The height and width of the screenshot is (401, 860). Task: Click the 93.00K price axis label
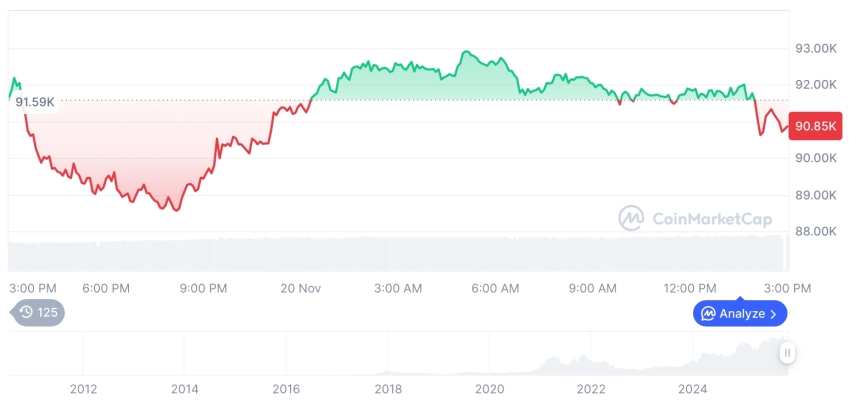(x=815, y=48)
